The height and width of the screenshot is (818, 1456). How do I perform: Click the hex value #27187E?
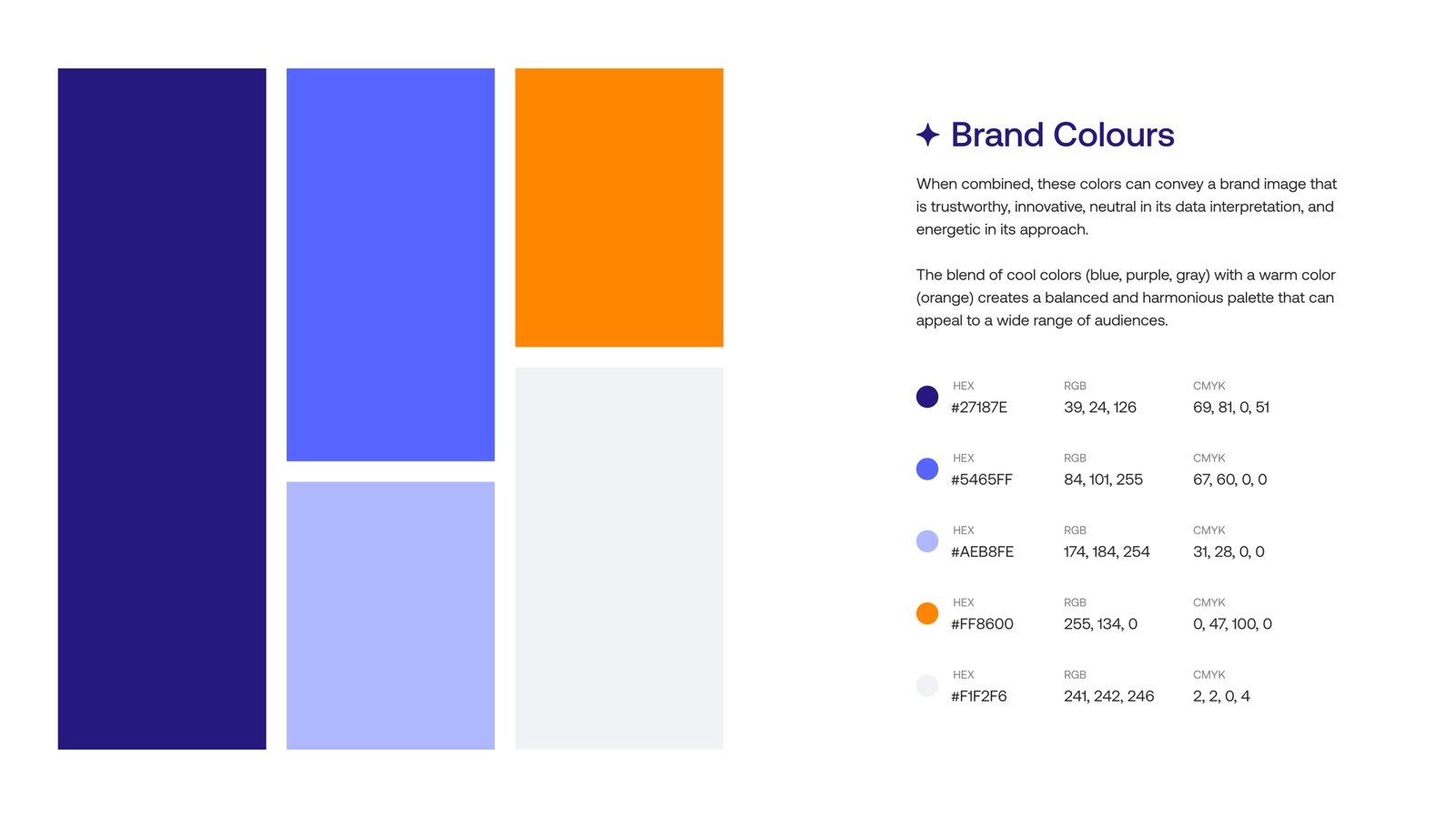(x=978, y=408)
